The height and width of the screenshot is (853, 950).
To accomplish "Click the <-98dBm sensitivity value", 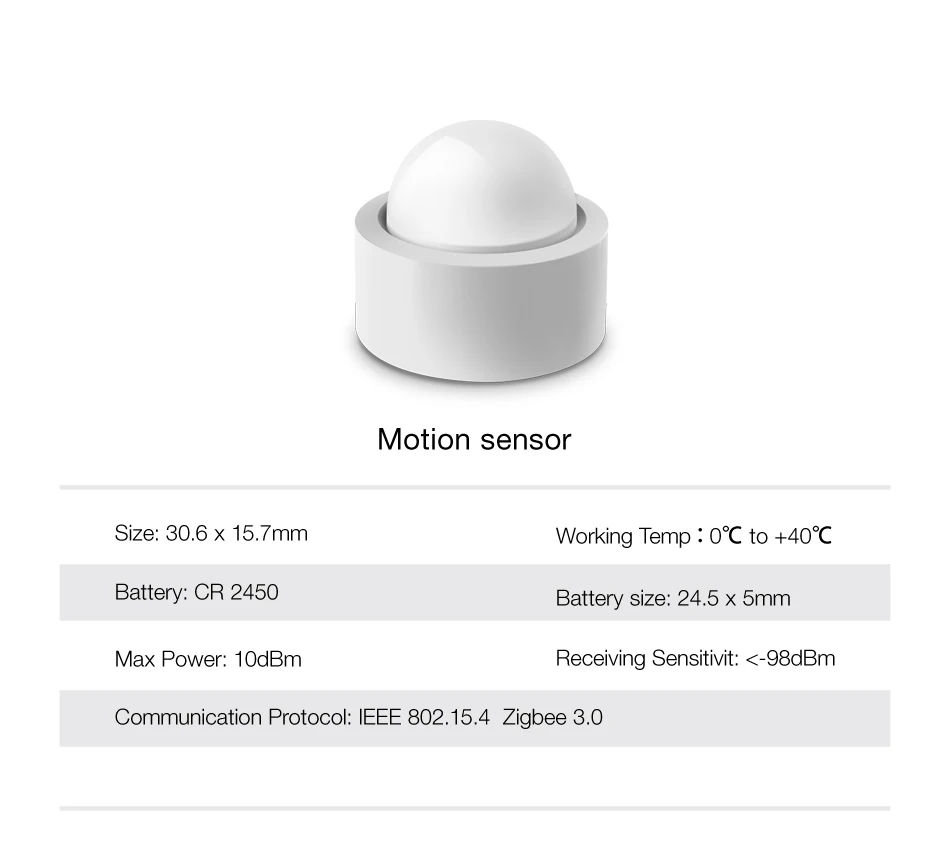I will (790, 658).
